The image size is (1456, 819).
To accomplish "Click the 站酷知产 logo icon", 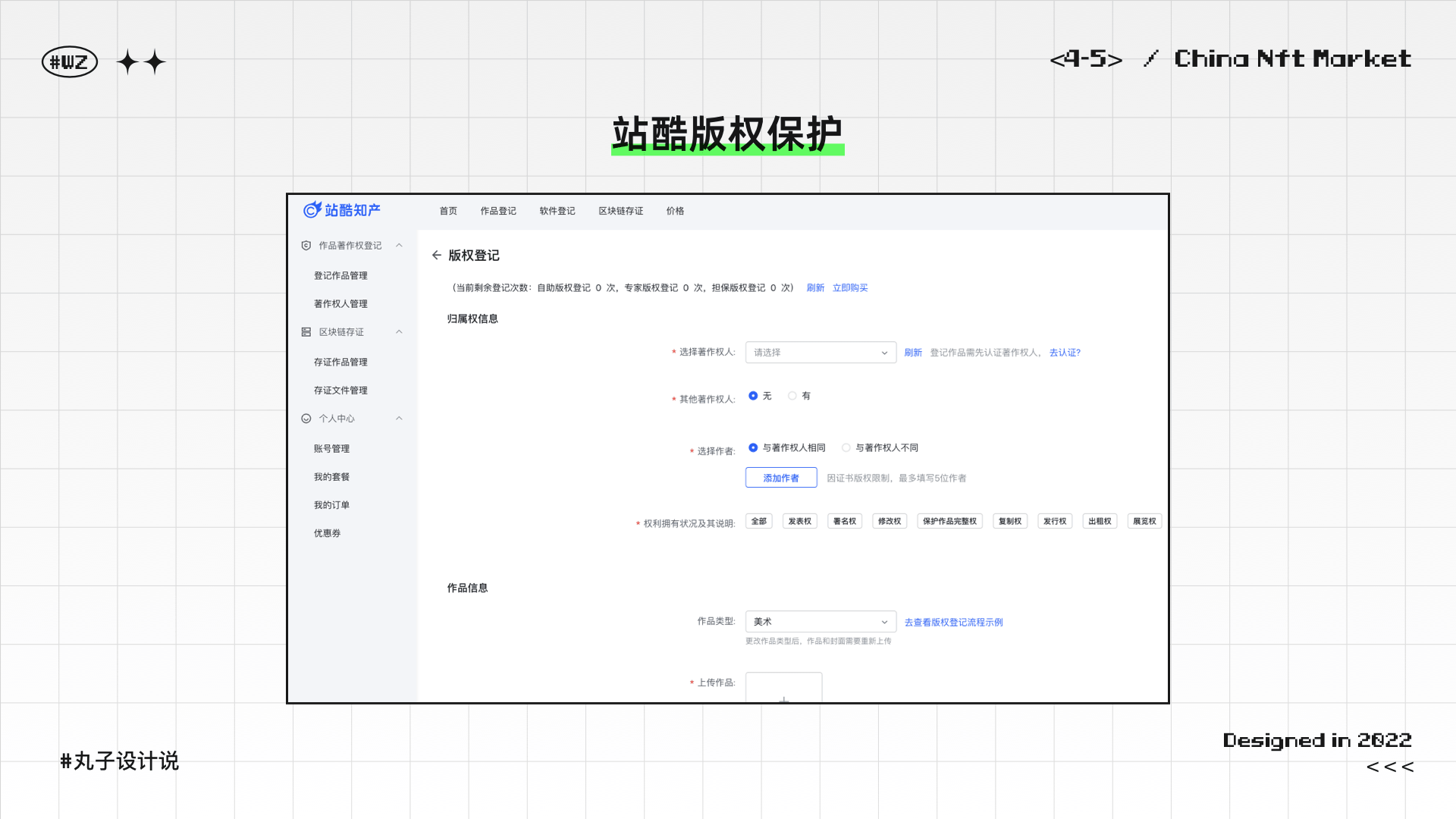I will tap(312, 210).
